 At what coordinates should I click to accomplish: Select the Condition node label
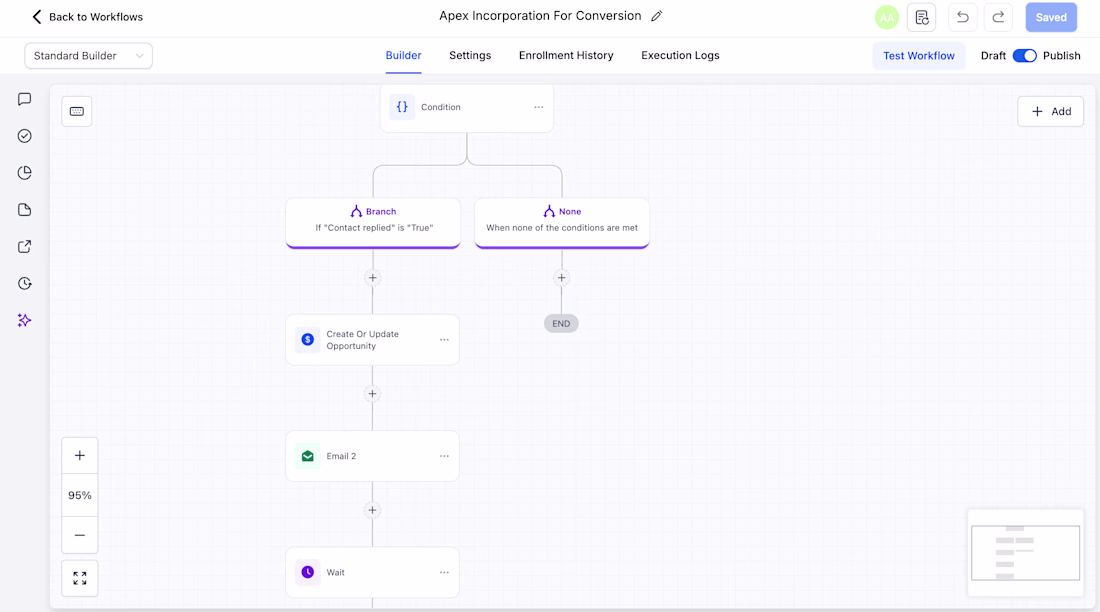tap(441, 107)
